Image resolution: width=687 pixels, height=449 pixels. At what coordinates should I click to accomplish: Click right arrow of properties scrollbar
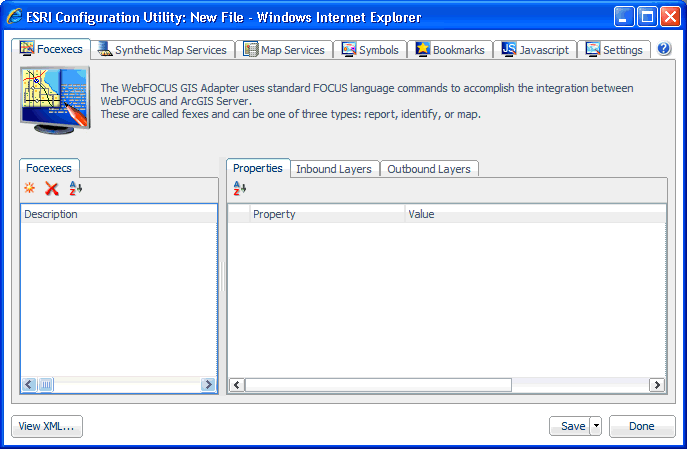[x=657, y=385]
